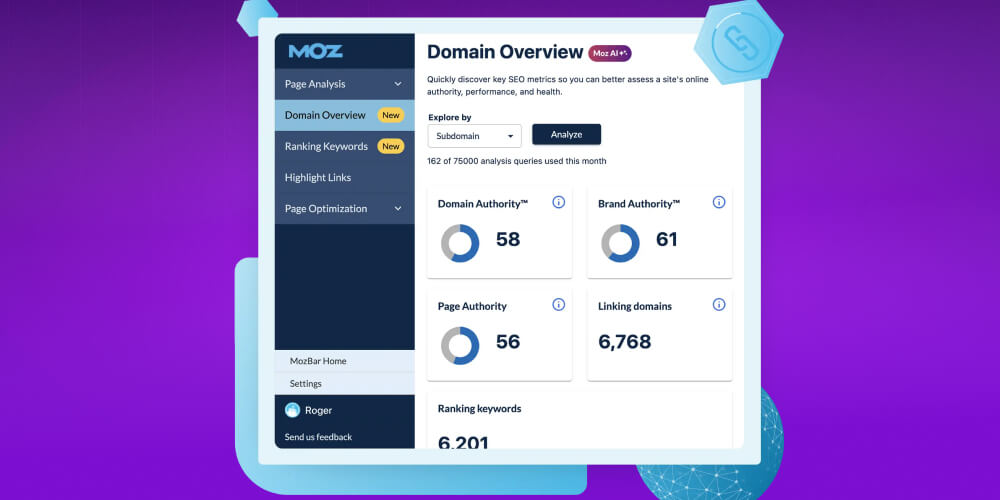Viewport: 1000px width, 500px height.
Task: Open the Explore by Subdomain dropdown
Action: 474,136
